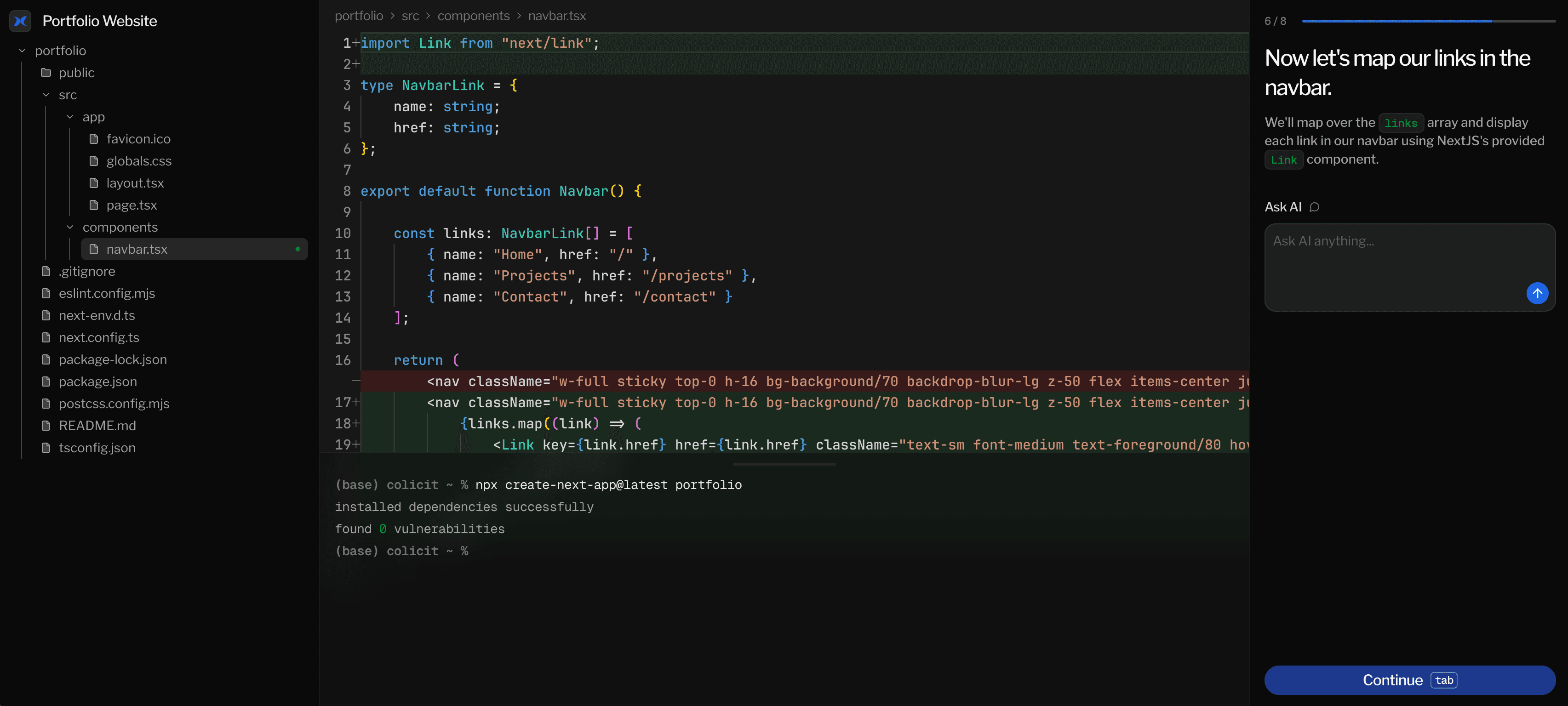
Task: Click the app logo icon beside Portfolio Website
Action: (21, 21)
